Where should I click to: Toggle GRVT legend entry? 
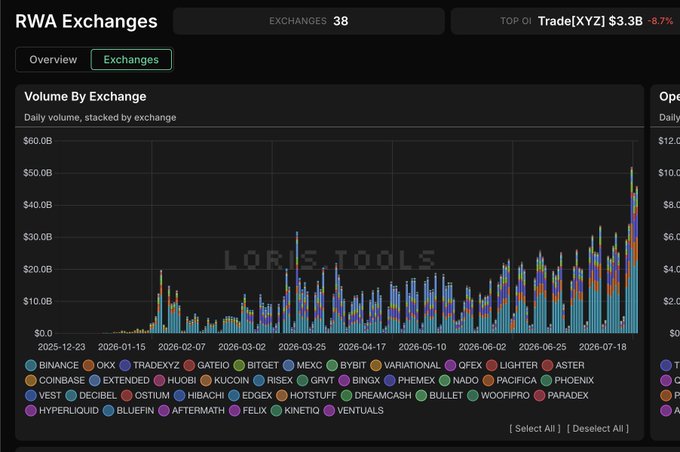pos(316,380)
